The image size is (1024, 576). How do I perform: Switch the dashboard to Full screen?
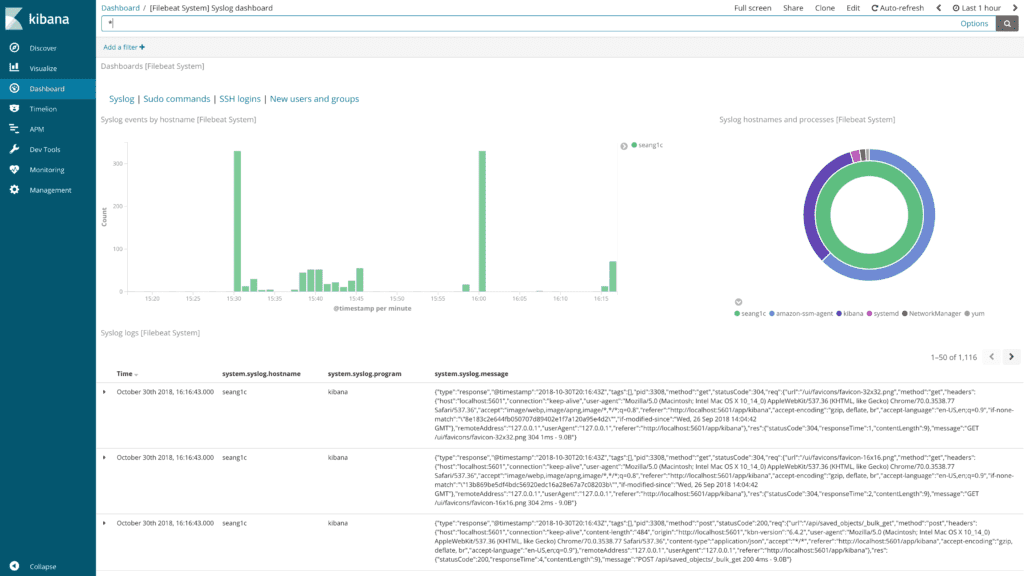[x=752, y=8]
